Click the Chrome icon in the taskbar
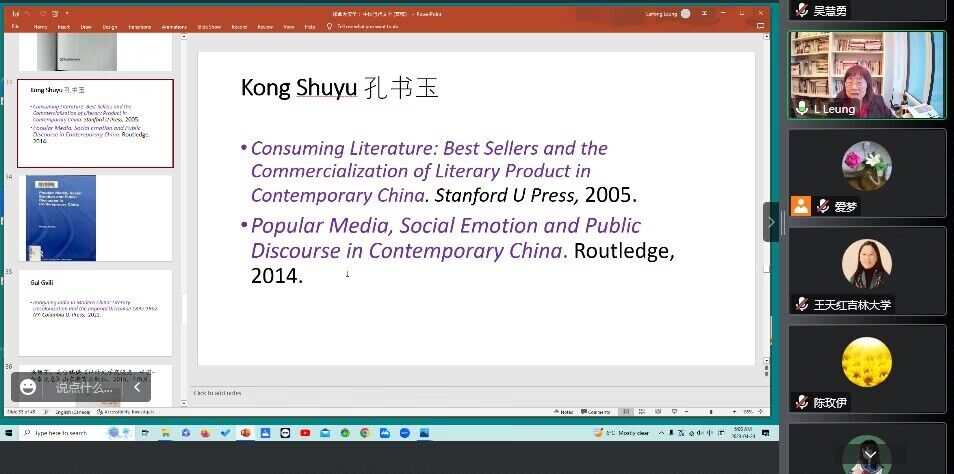The image size is (954, 474). (364, 432)
